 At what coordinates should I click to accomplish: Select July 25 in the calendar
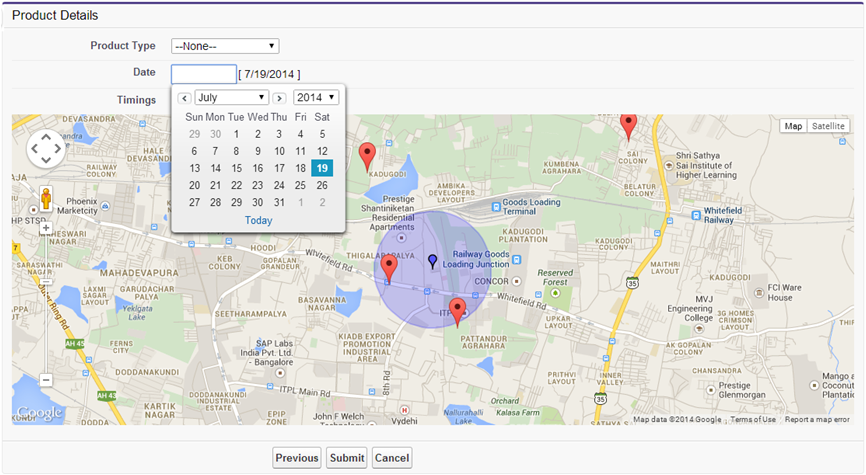(x=300, y=186)
